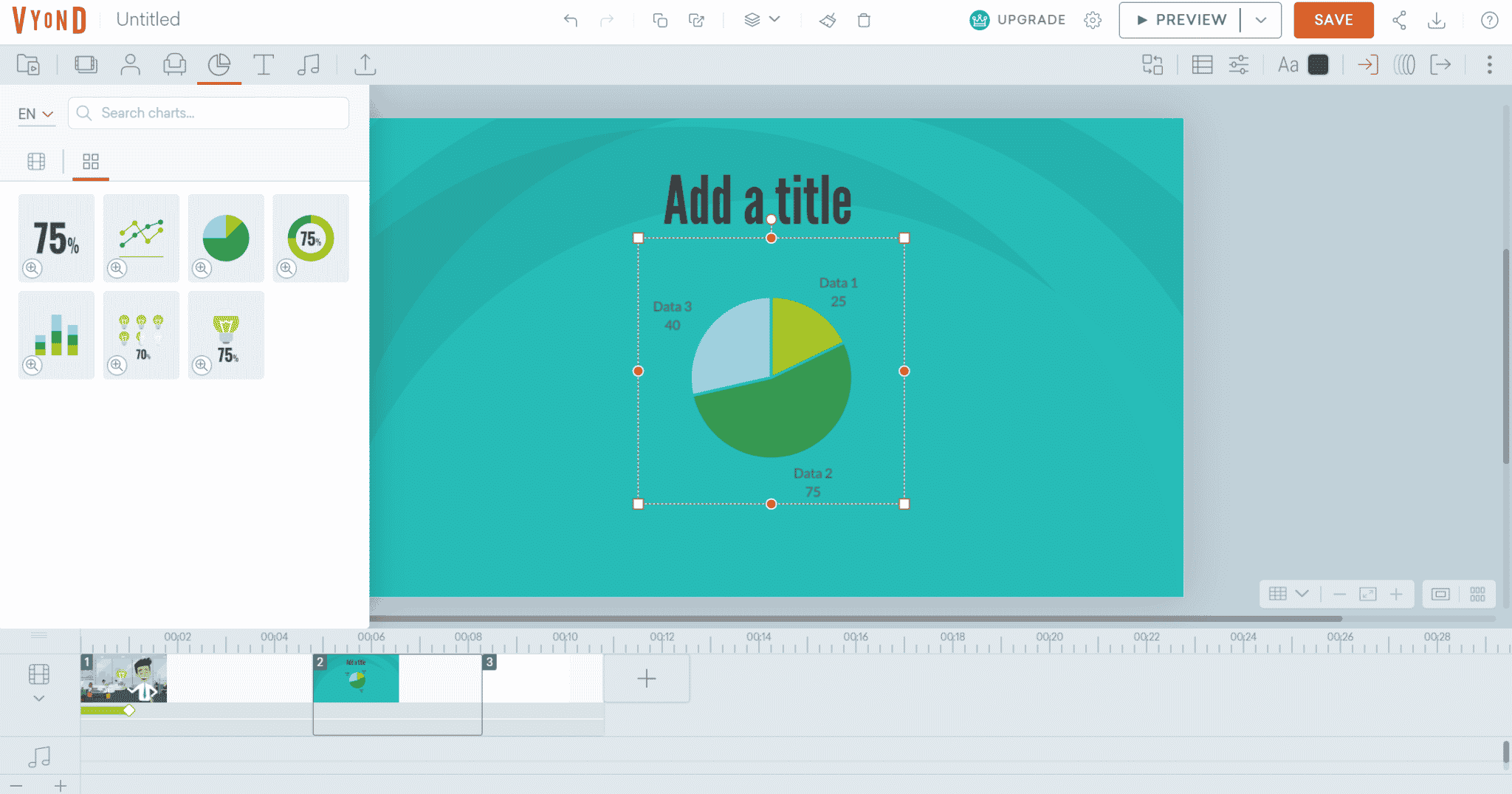
Task: Click the Search charts input field
Action: (208, 113)
